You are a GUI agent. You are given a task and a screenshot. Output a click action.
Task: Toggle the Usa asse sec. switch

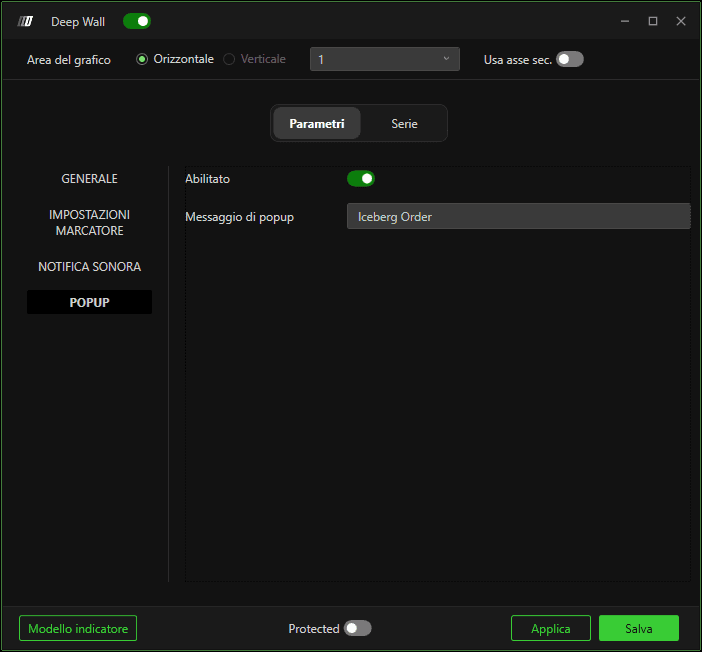pos(569,59)
